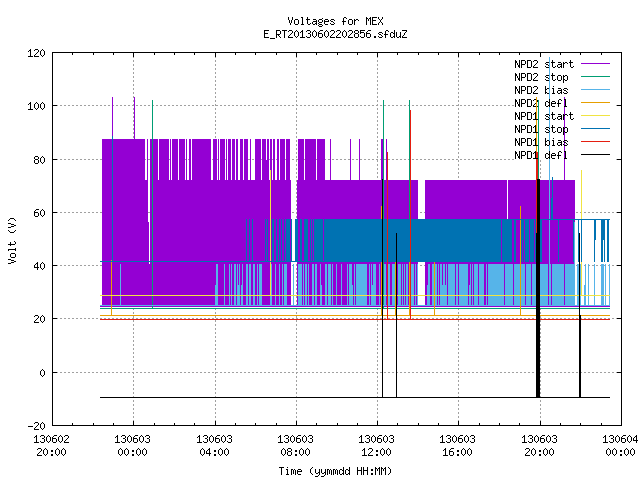Click the 130602 20:00 x-axis tick label
The image size is (640, 480).
51,446
